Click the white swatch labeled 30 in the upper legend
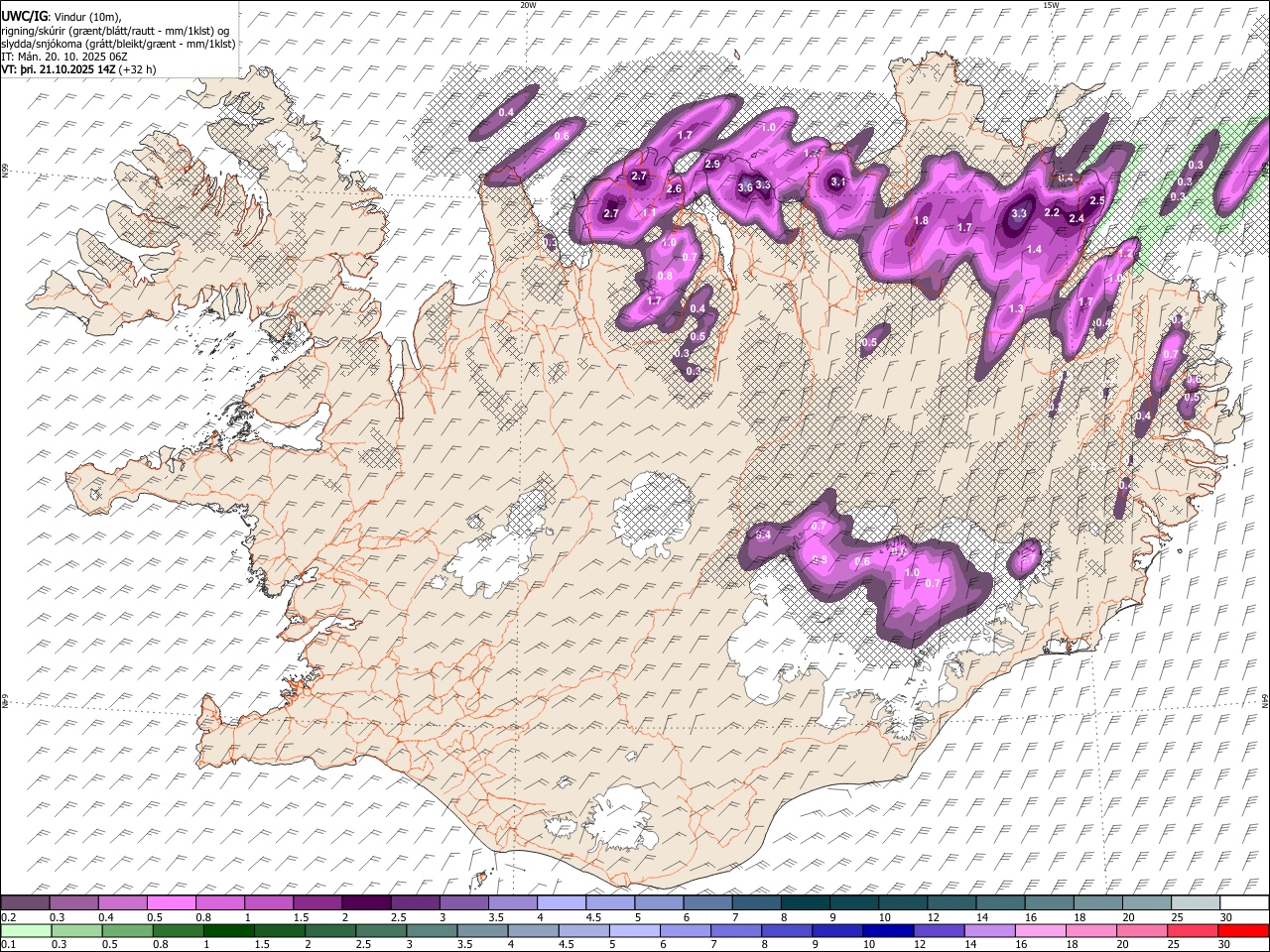Viewport: 1270px width, 952px height. pos(1243,903)
